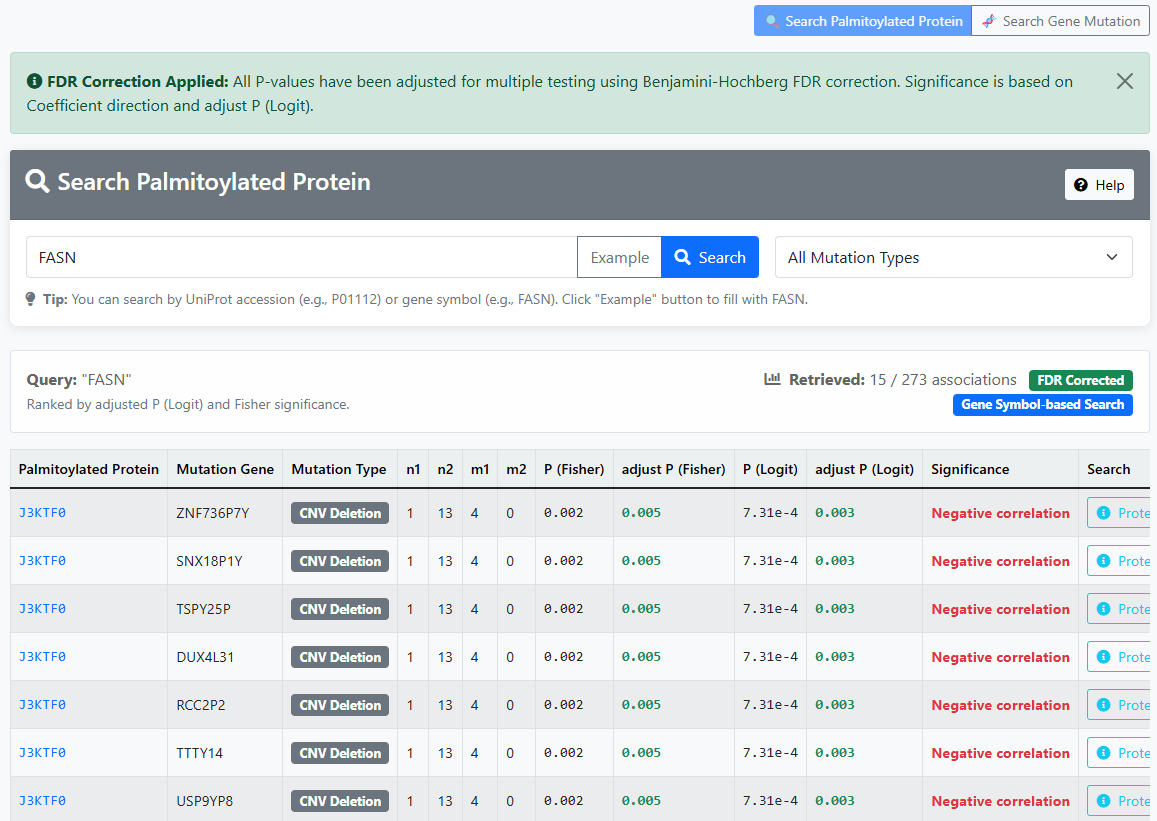Open J3KTF0 link in USP9YP8 row
The width and height of the screenshot is (1157, 821).
(42, 800)
